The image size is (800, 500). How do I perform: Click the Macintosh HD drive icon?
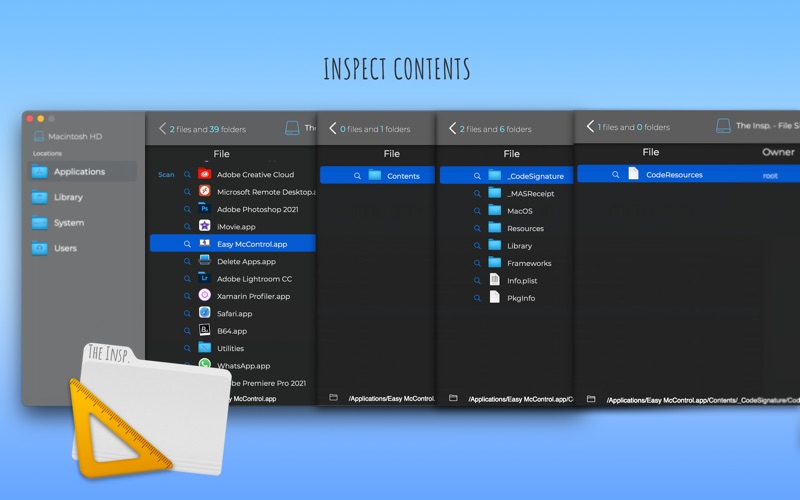coord(39,136)
